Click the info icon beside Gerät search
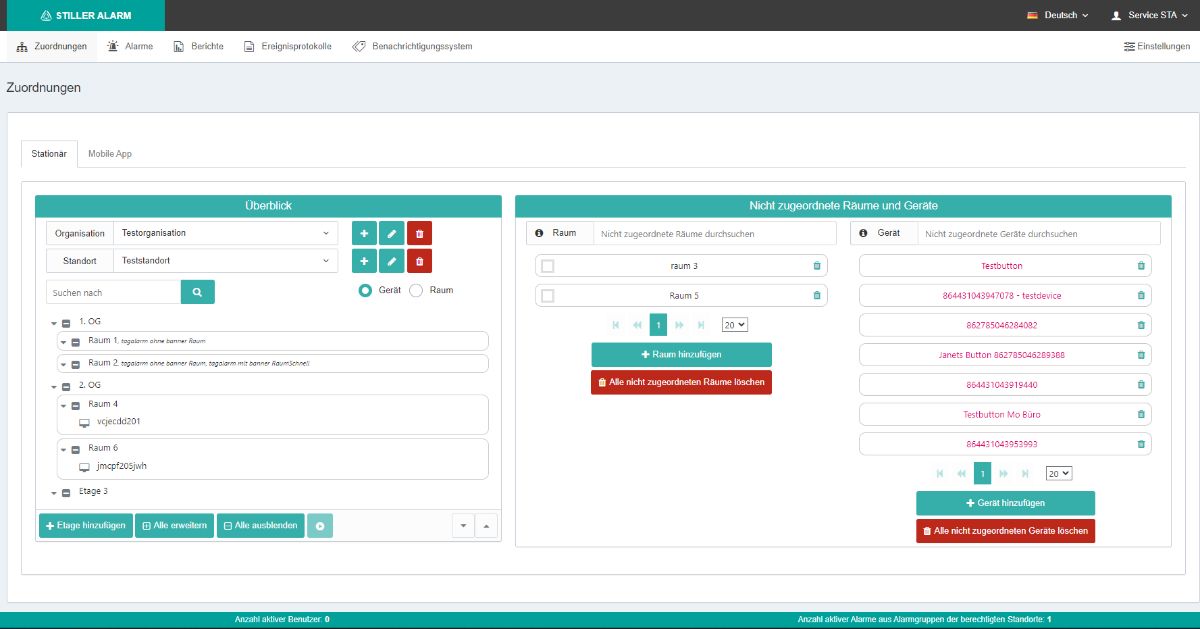1200x629 pixels. coord(863,233)
